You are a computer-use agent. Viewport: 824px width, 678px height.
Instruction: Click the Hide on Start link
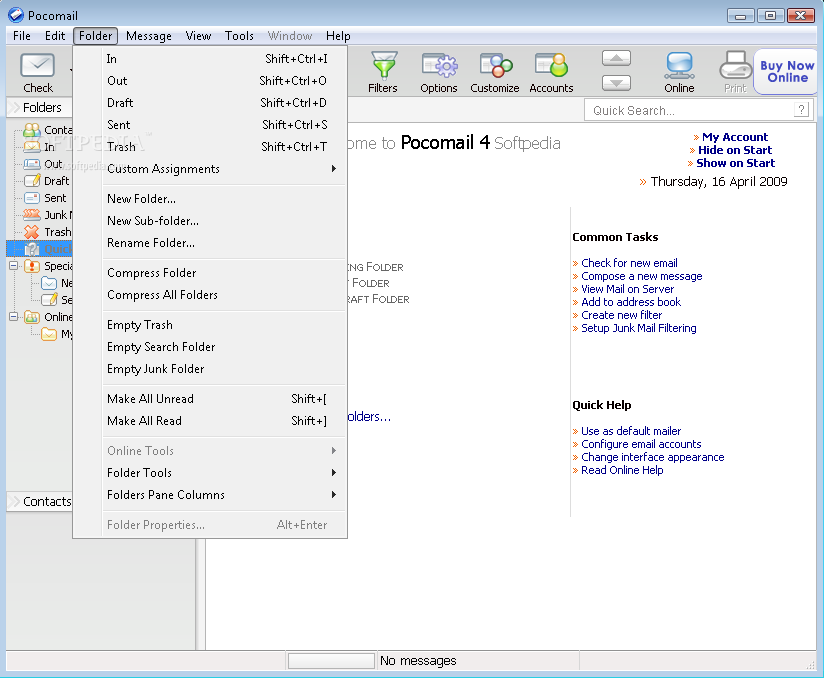click(x=735, y=150)
